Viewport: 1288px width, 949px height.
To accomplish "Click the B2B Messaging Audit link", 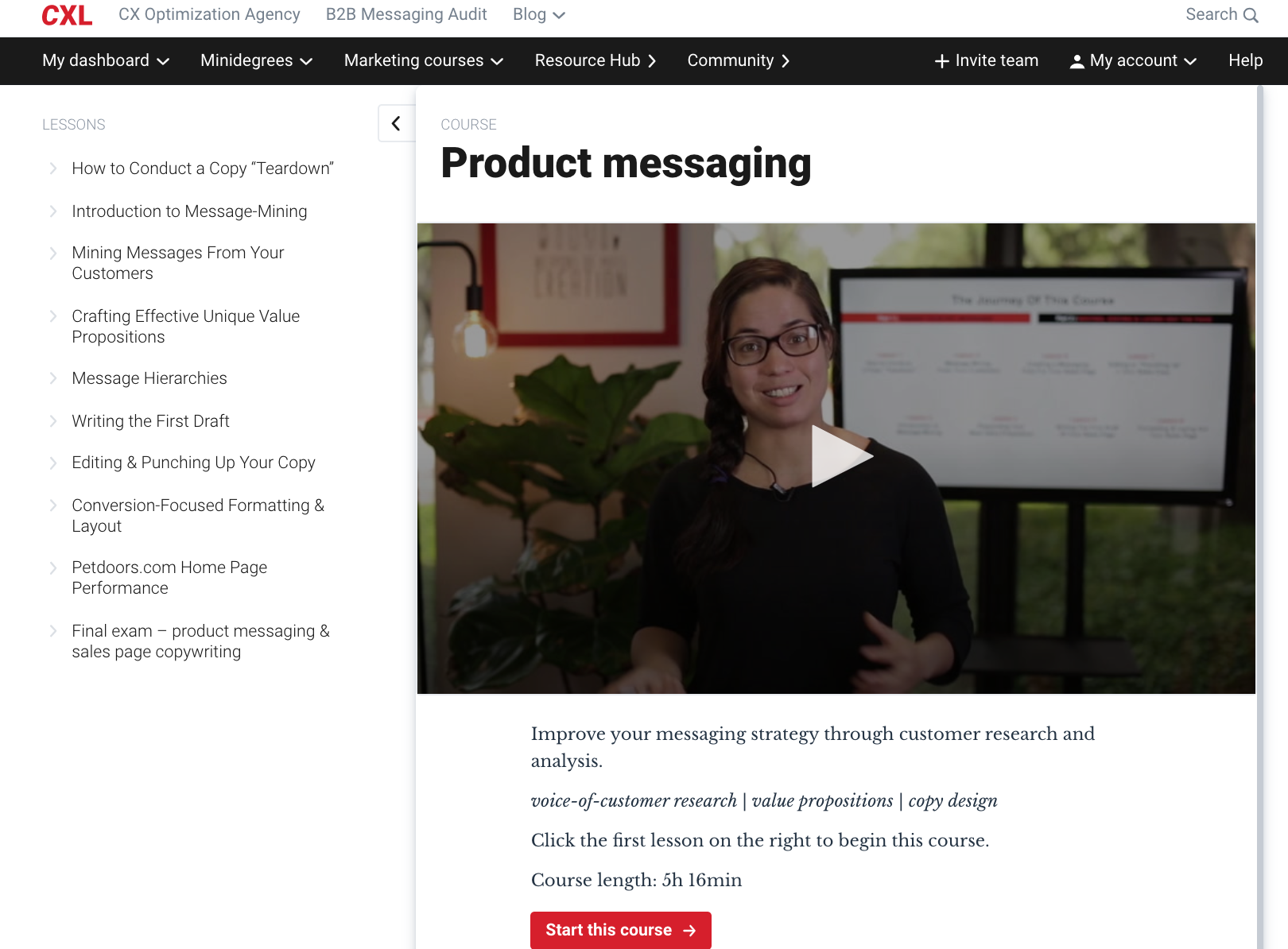I will (x=405, y=14).
